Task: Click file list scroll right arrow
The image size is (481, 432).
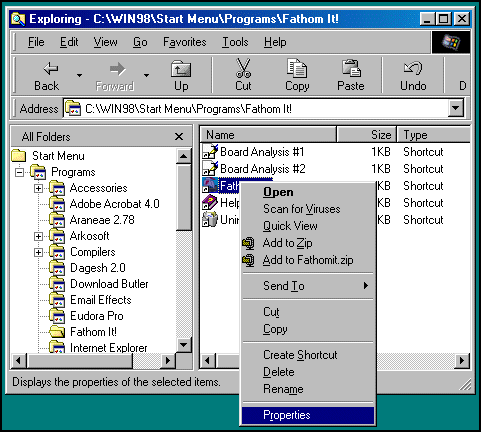Action: pyautogui.click(x=462, y=360)
